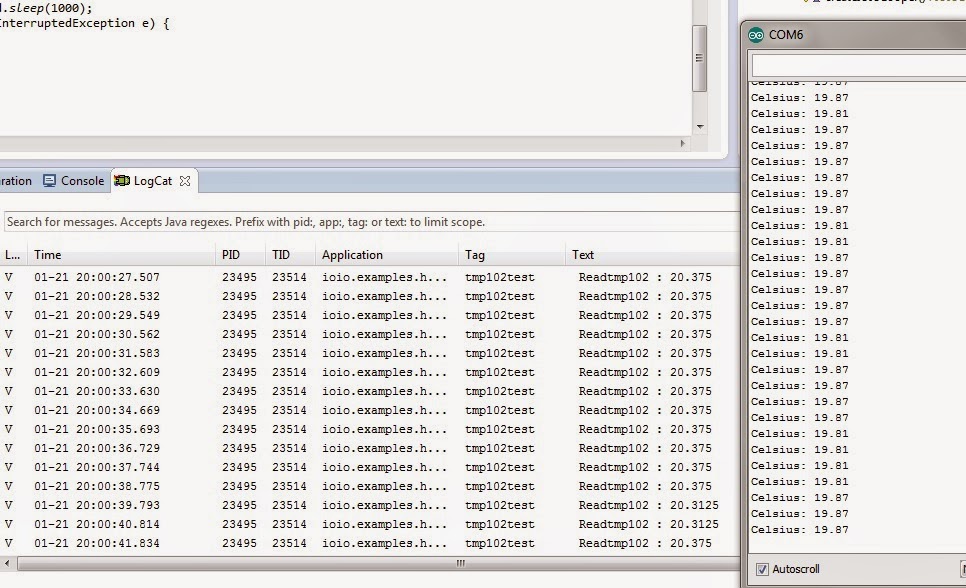
Task: Click the Arduino icon in the COM6 title bar
Action: coord(756,35)
